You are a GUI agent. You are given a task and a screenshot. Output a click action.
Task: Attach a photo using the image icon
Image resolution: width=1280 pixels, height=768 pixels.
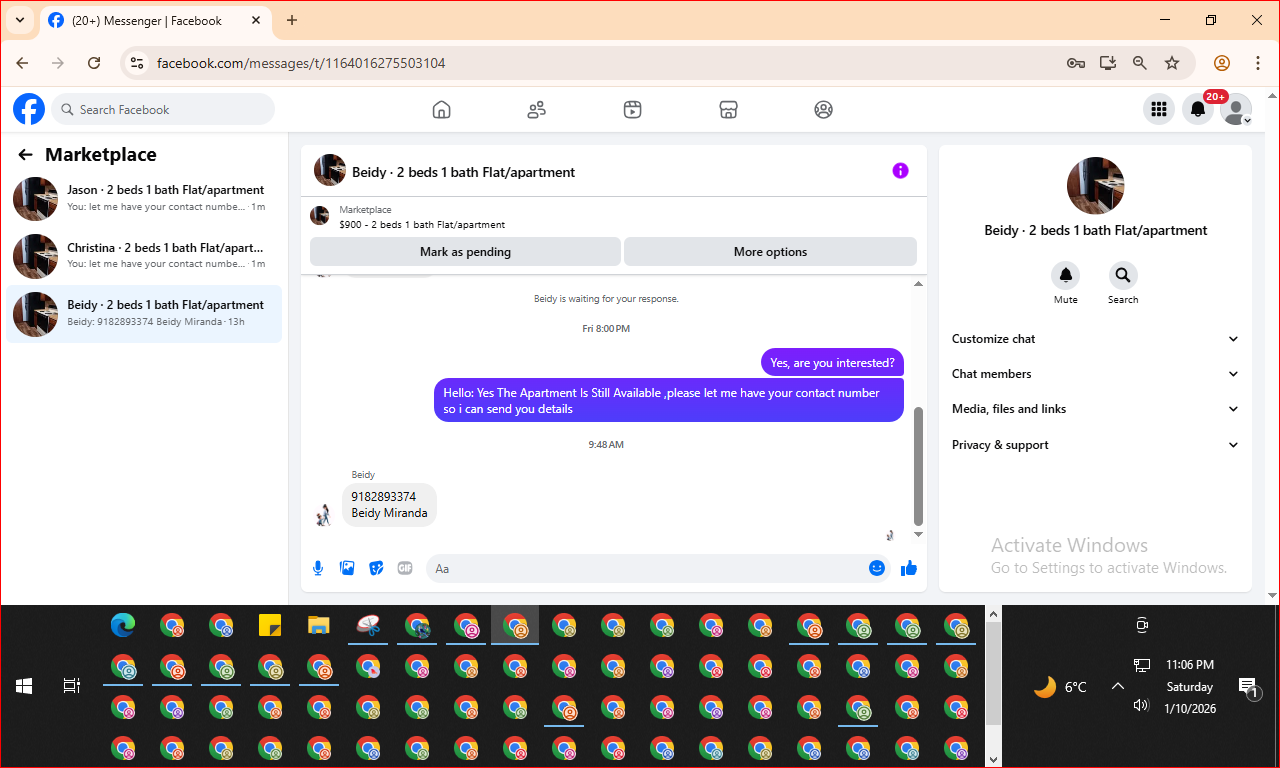347,568
